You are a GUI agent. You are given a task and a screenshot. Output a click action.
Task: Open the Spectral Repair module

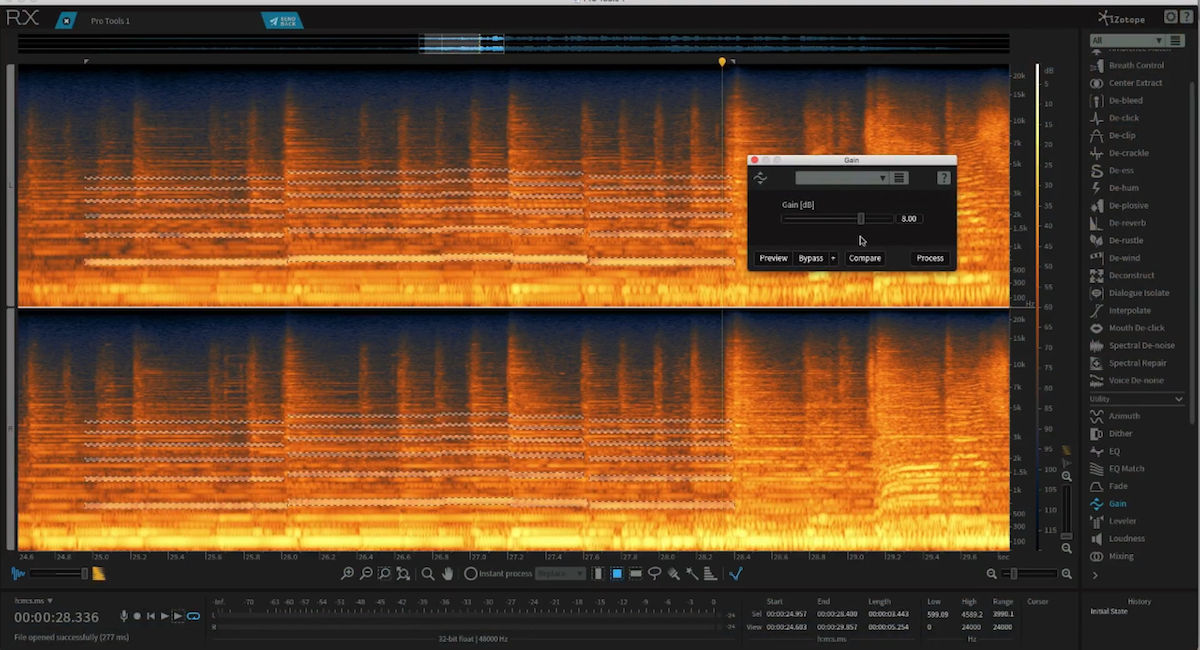[1138, 363]
